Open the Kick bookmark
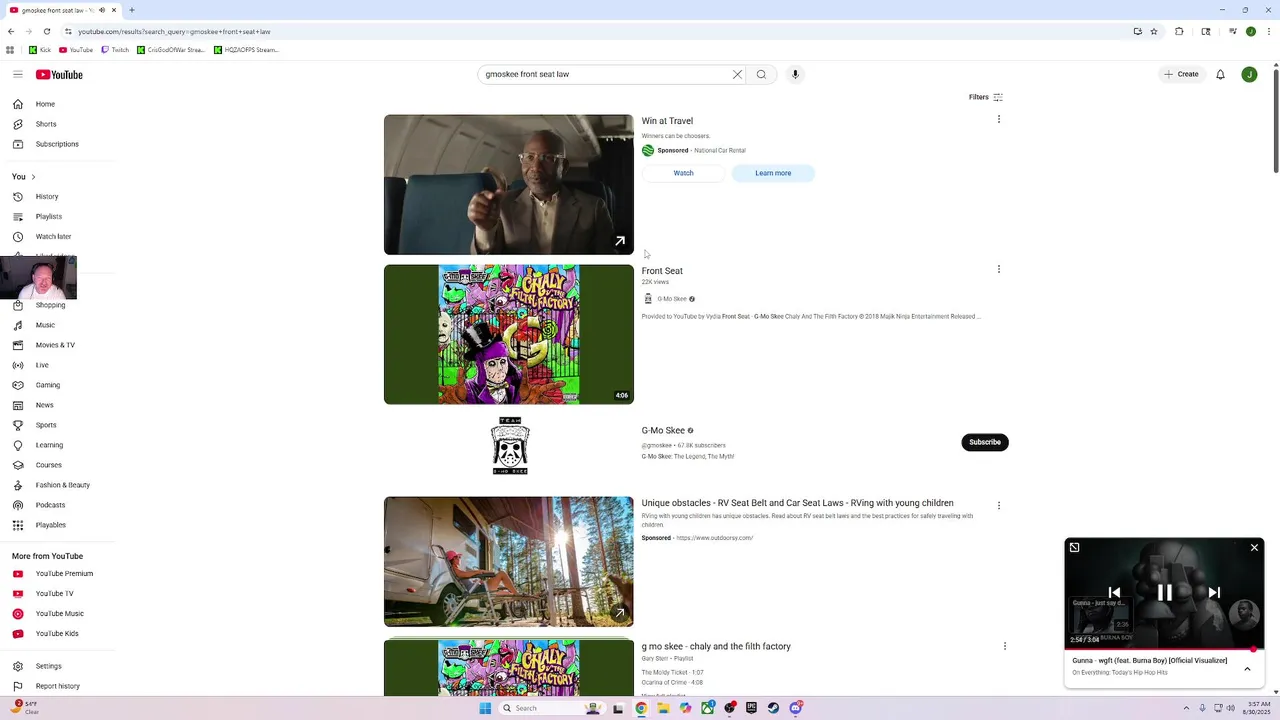This screenshot has width=1280, height=720. click(39, 50)
